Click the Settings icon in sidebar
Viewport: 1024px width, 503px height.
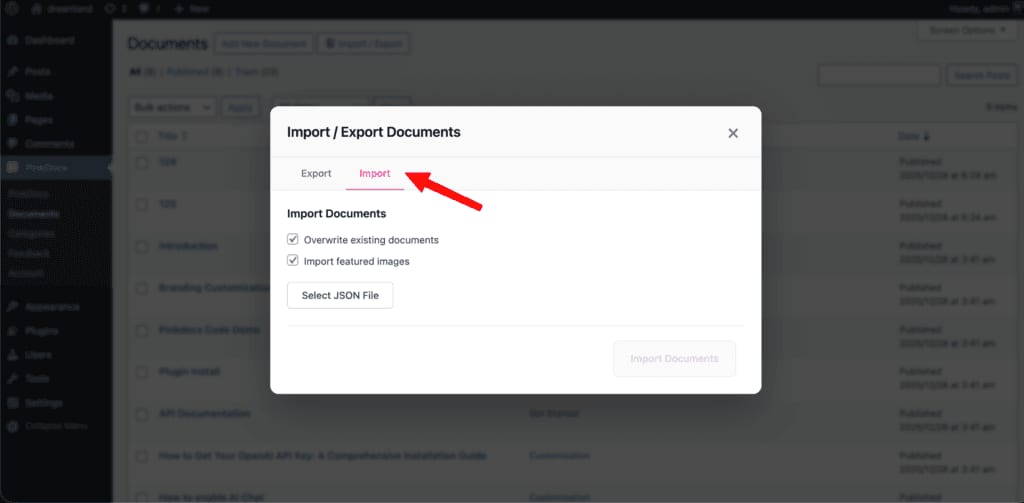coord(12,403)
